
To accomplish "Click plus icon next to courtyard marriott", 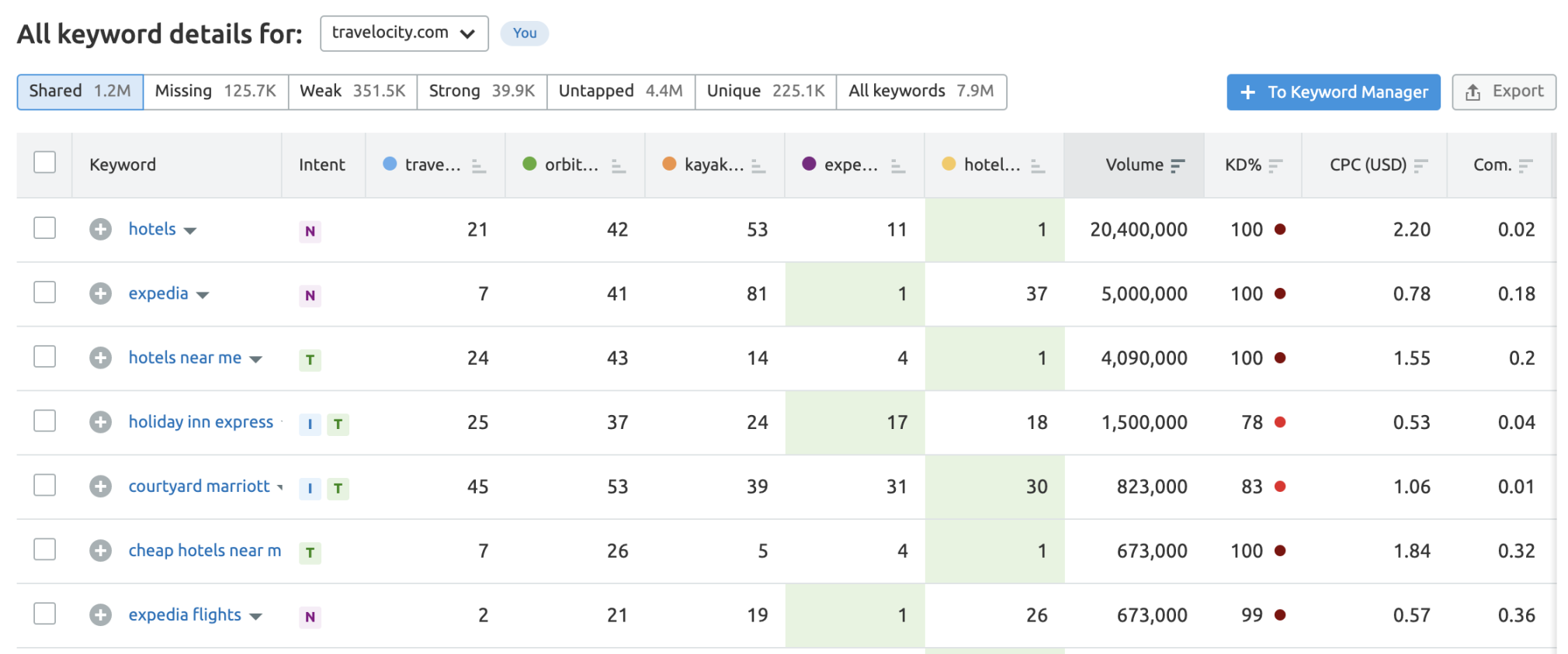I will pos(100,486).
